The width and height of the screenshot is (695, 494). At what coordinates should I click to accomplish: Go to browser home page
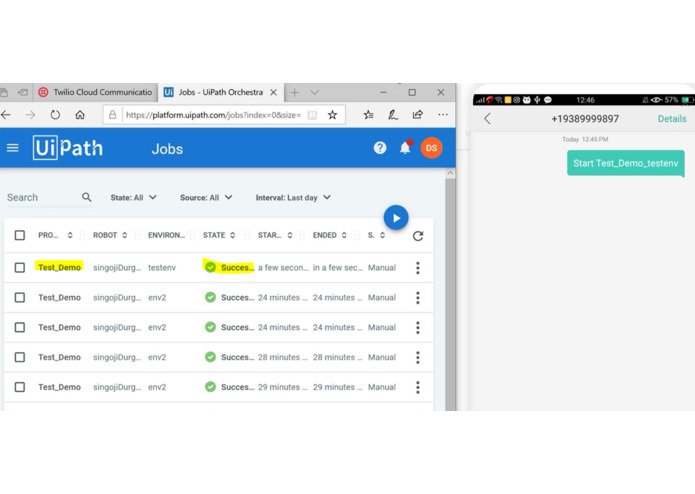80,115
